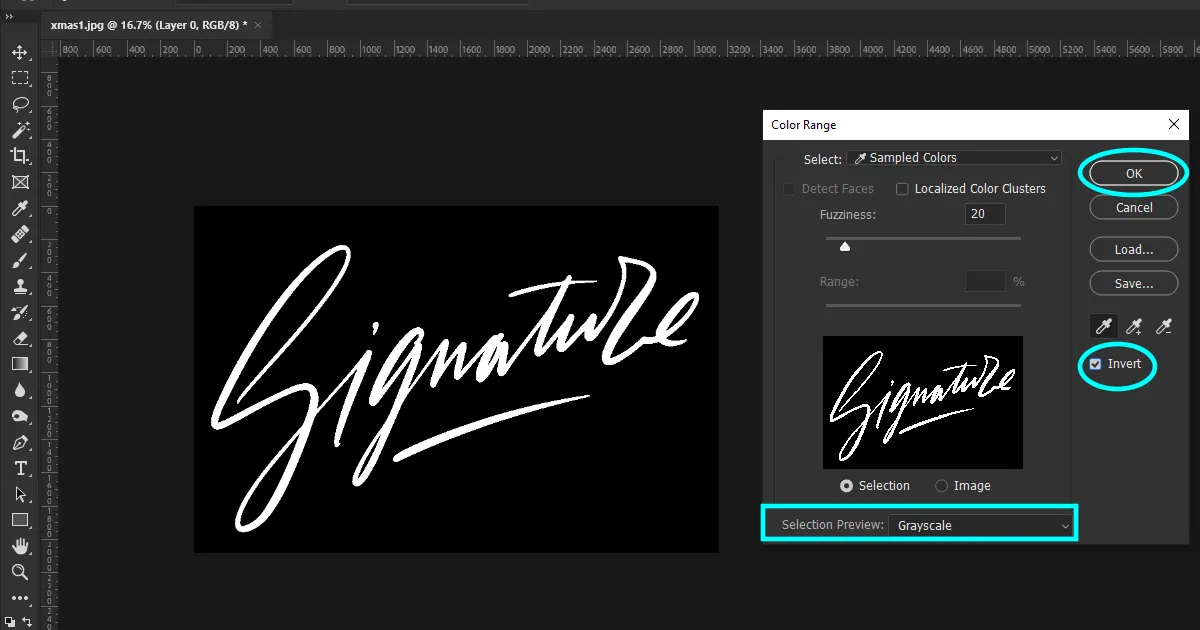Click the Load button
1200x630 pixels.
click(x=1133, y=249)
